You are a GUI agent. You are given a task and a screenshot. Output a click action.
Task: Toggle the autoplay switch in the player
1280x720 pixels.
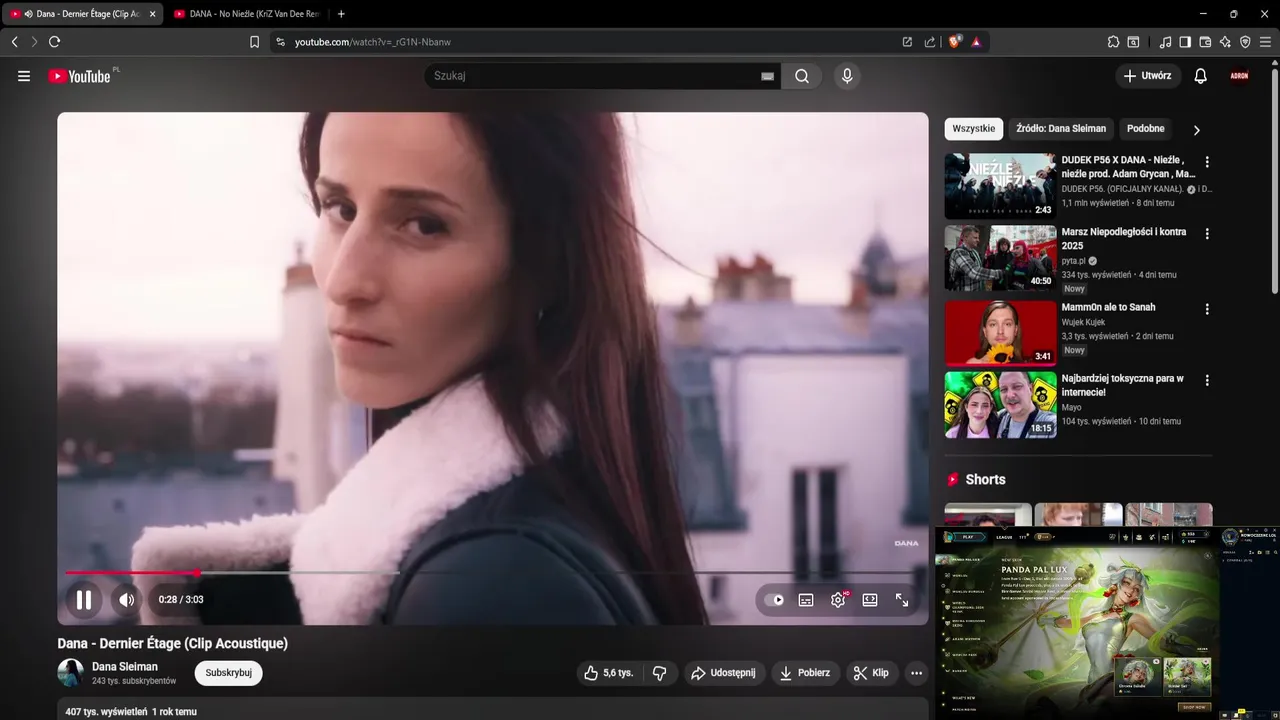coord(774,600)
